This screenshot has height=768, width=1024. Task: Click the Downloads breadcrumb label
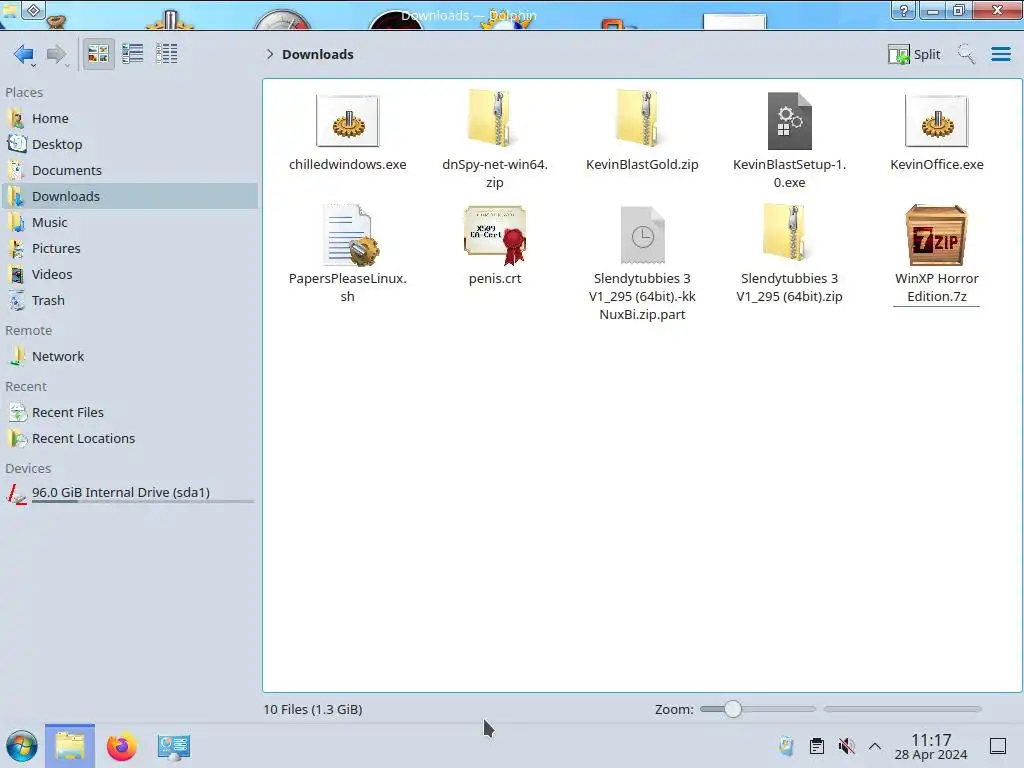click(x=318, y=54)
